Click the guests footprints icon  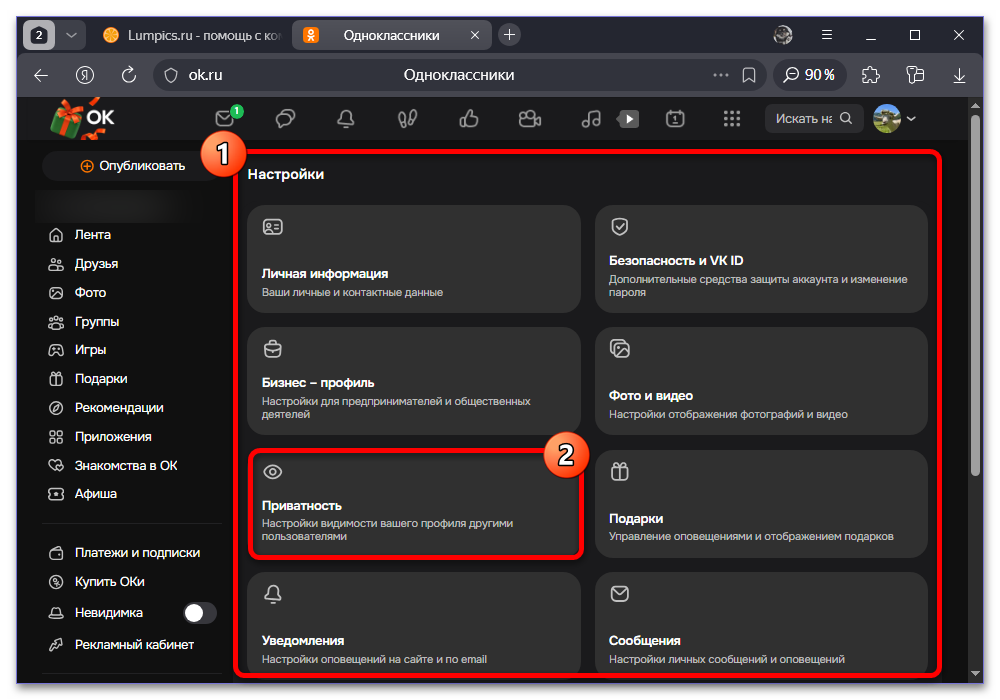(407, 119)
